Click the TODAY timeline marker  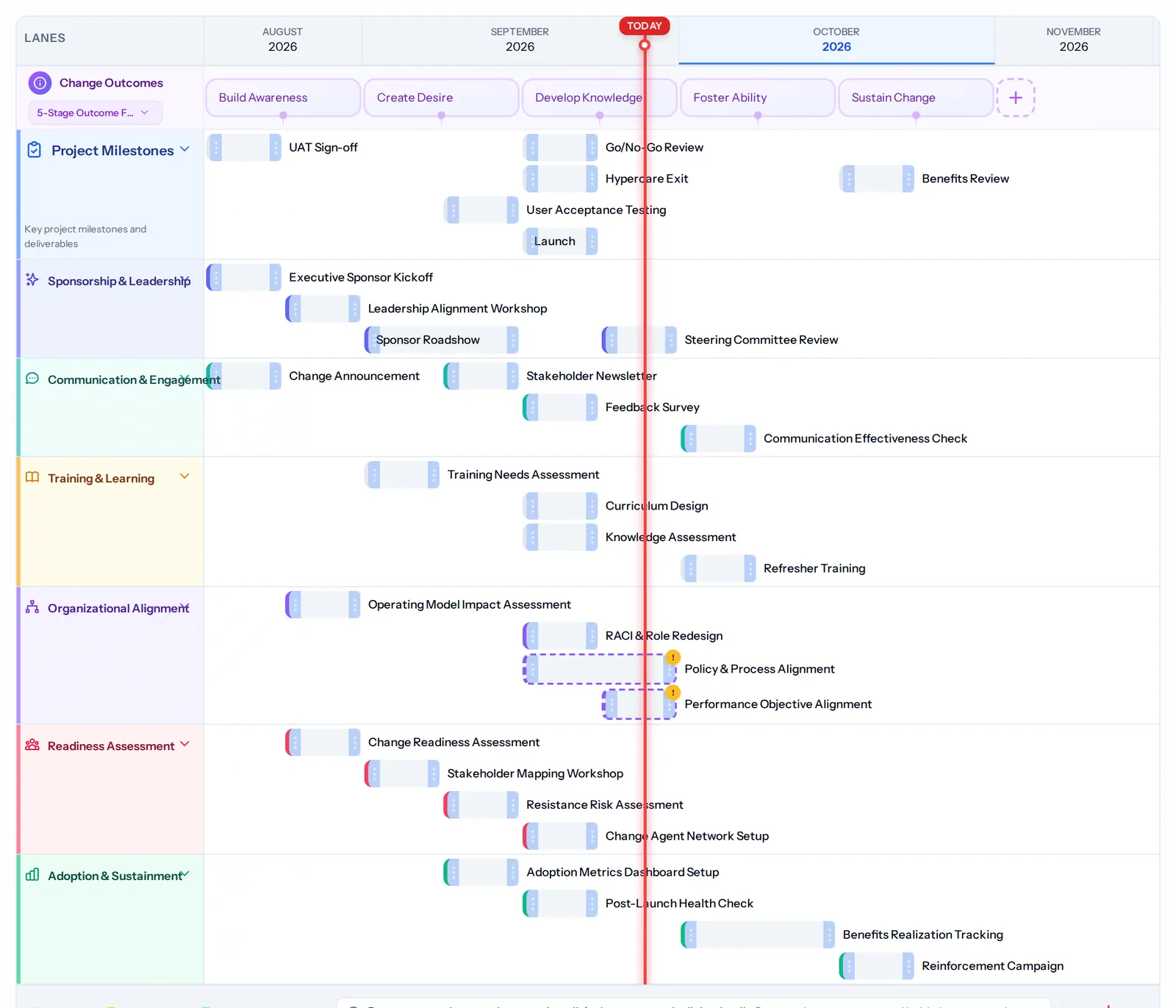(645, 26)
